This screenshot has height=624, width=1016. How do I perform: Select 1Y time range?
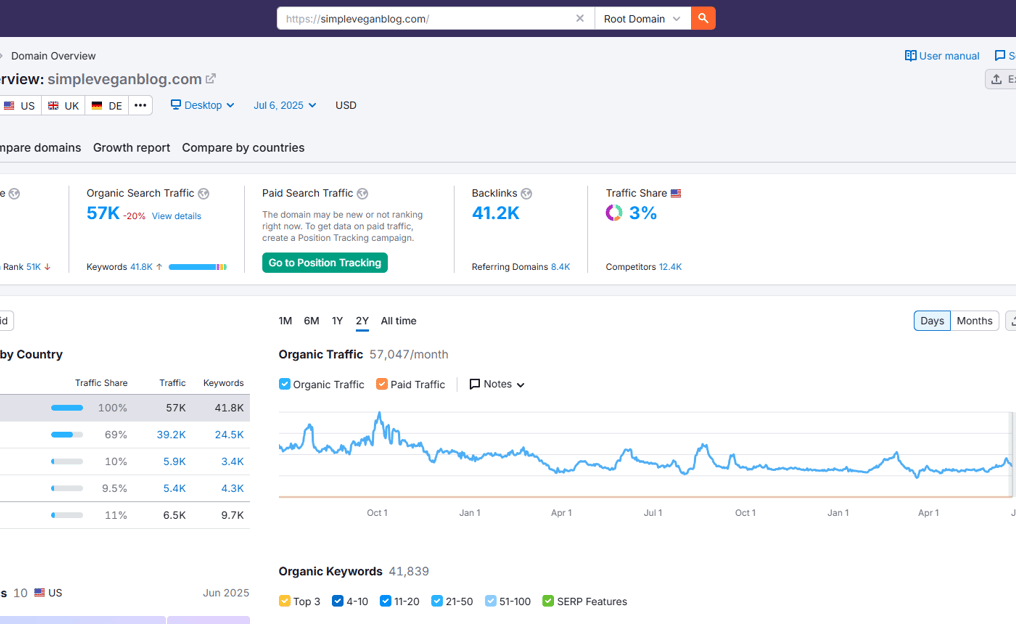337,321
